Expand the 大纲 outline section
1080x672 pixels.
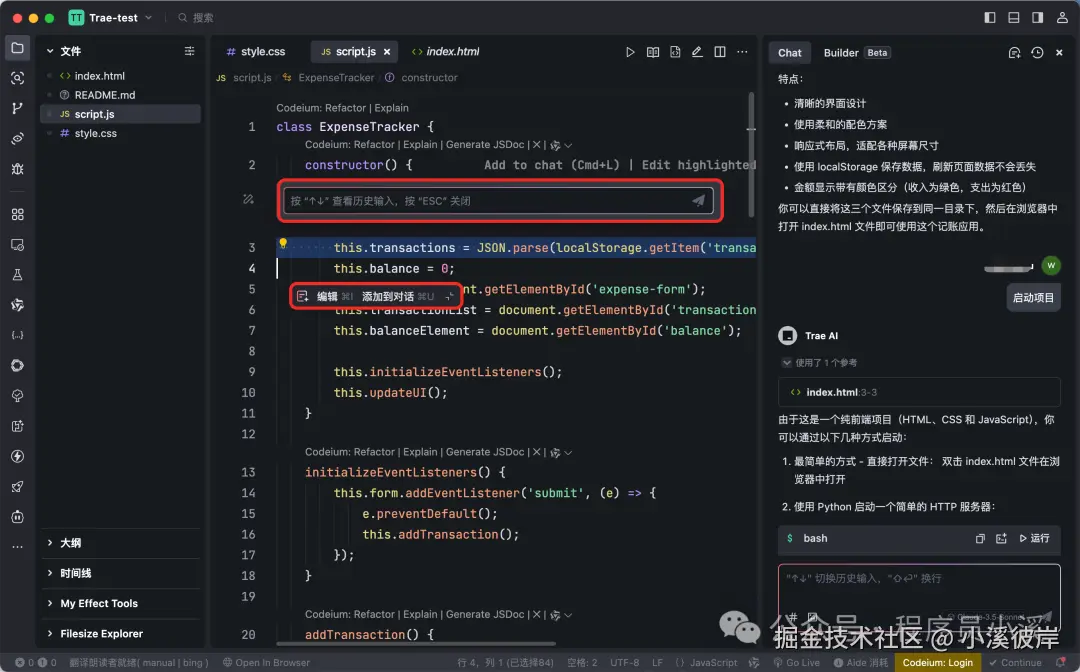tap(121, 543)
